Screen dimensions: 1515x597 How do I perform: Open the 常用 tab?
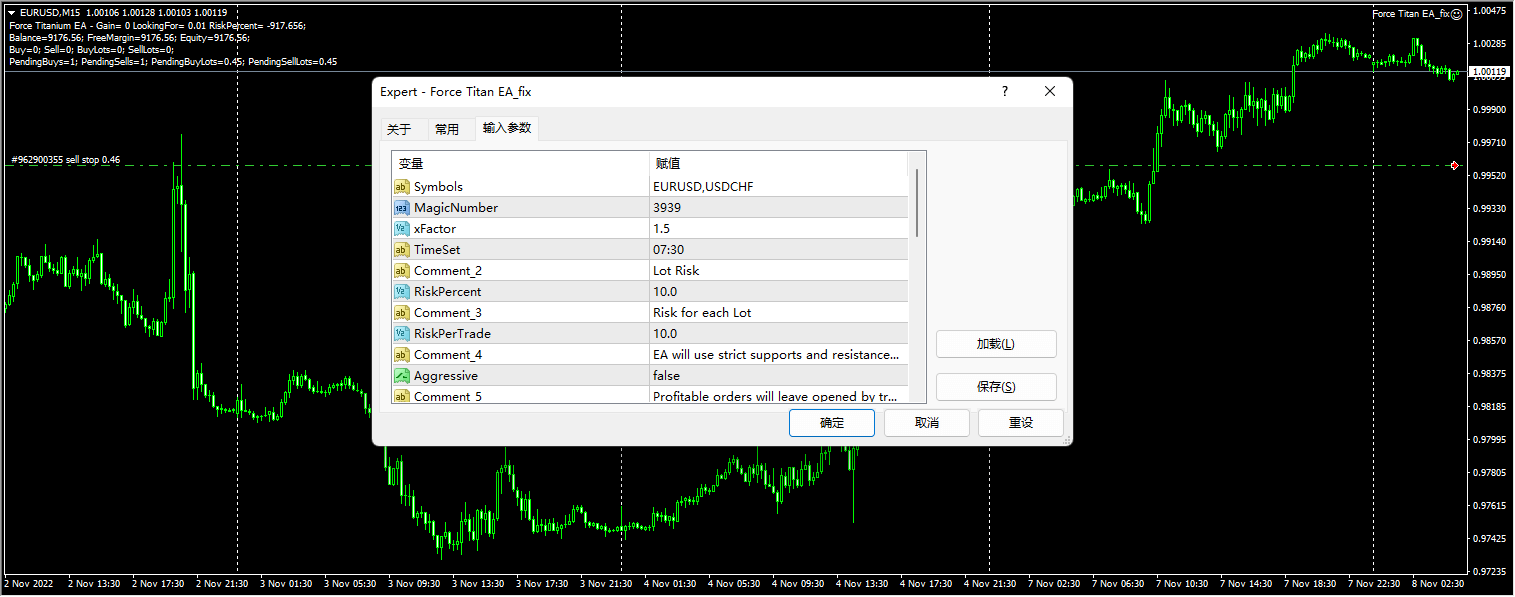tap(447, 129)
